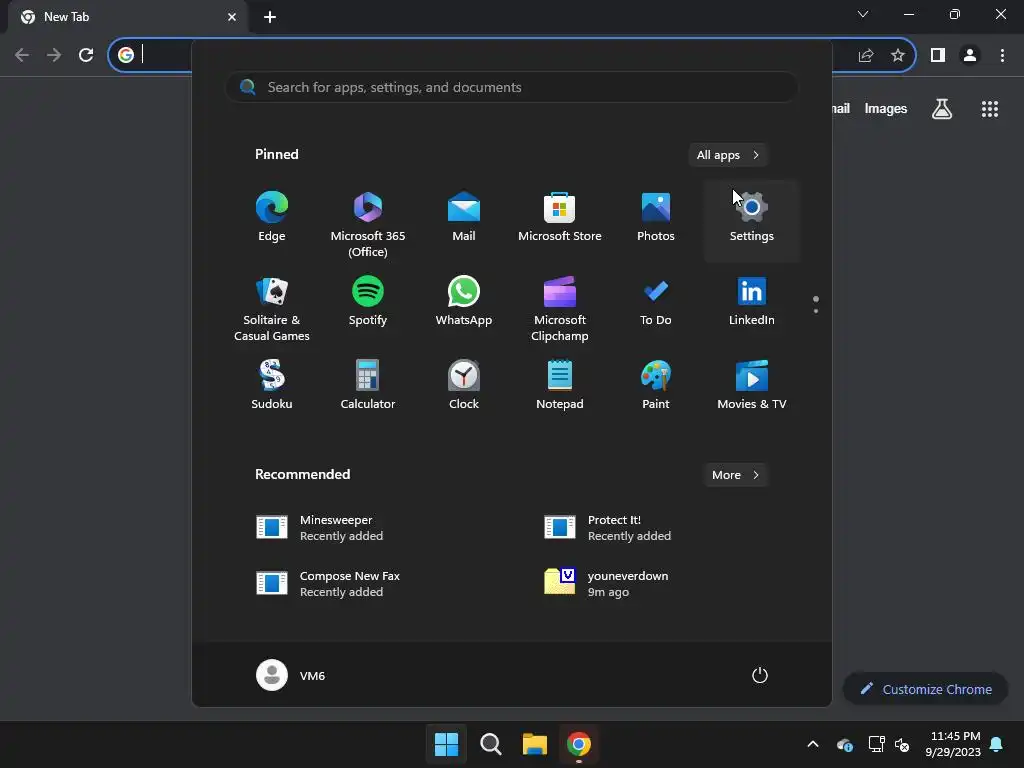Click Chrome's forward arrow
This screenshot has height=768, width=1024.
(x=54, y=55)
